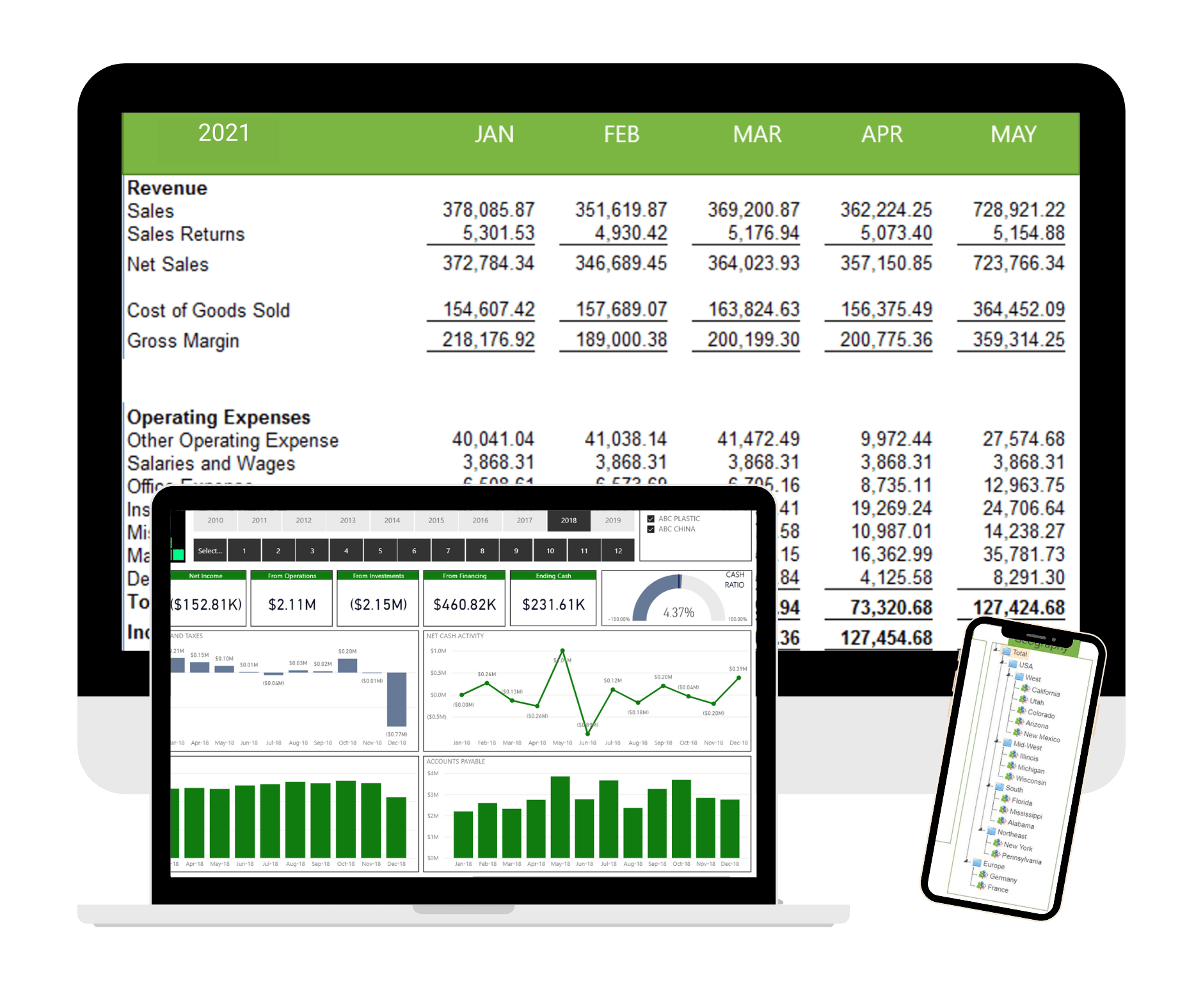Click the Dec-18 negative bar ($0.77M)
This screenshot has width=1203, height=1008.
(x=397, y=699)
